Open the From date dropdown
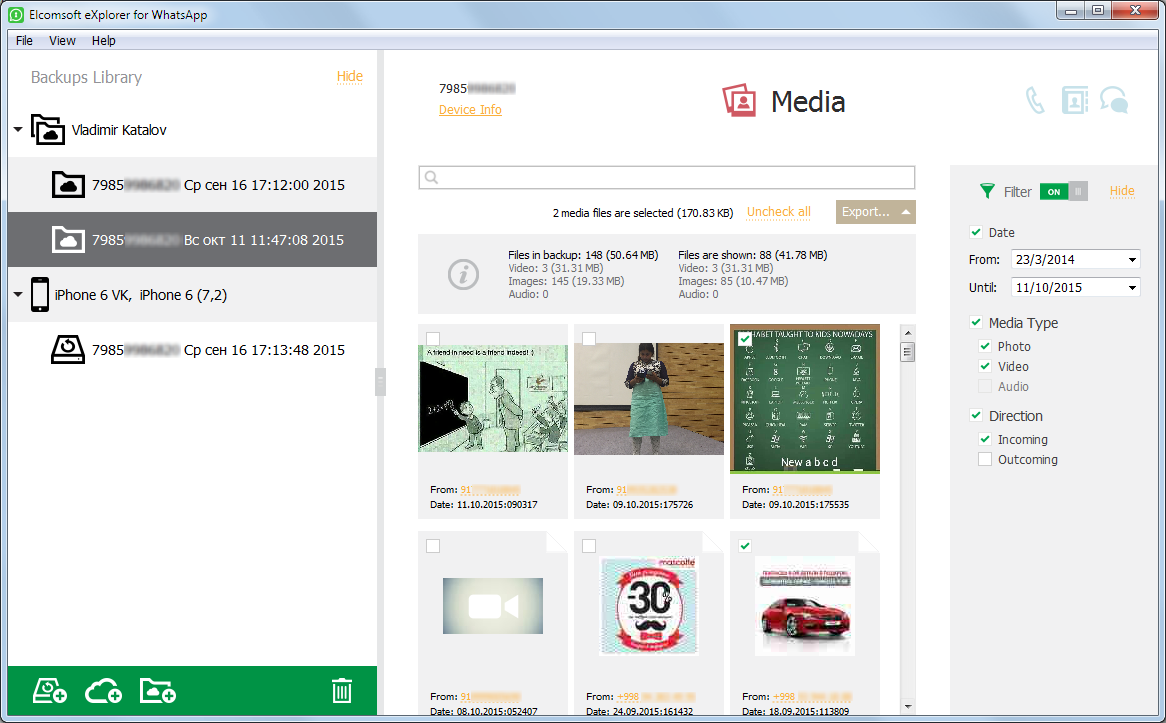 [x=1134, y=259]
